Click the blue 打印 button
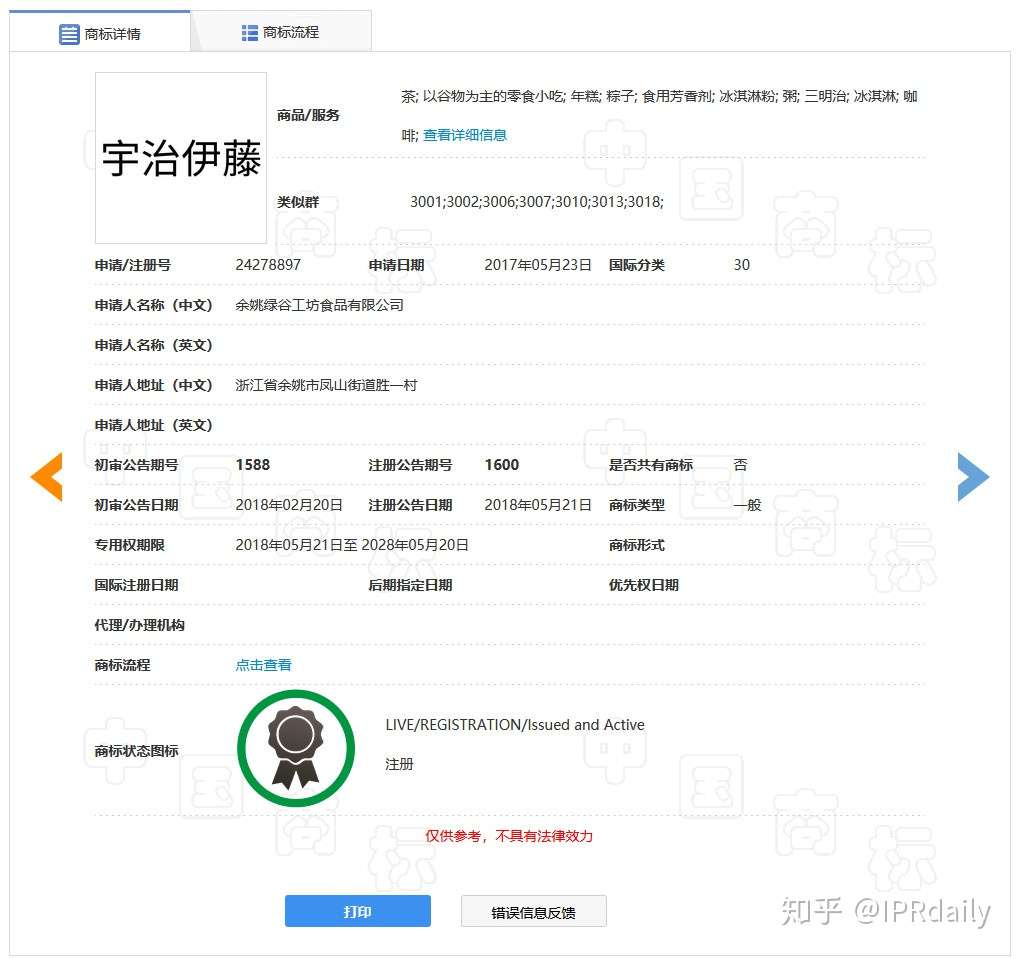 click(357, 911)
